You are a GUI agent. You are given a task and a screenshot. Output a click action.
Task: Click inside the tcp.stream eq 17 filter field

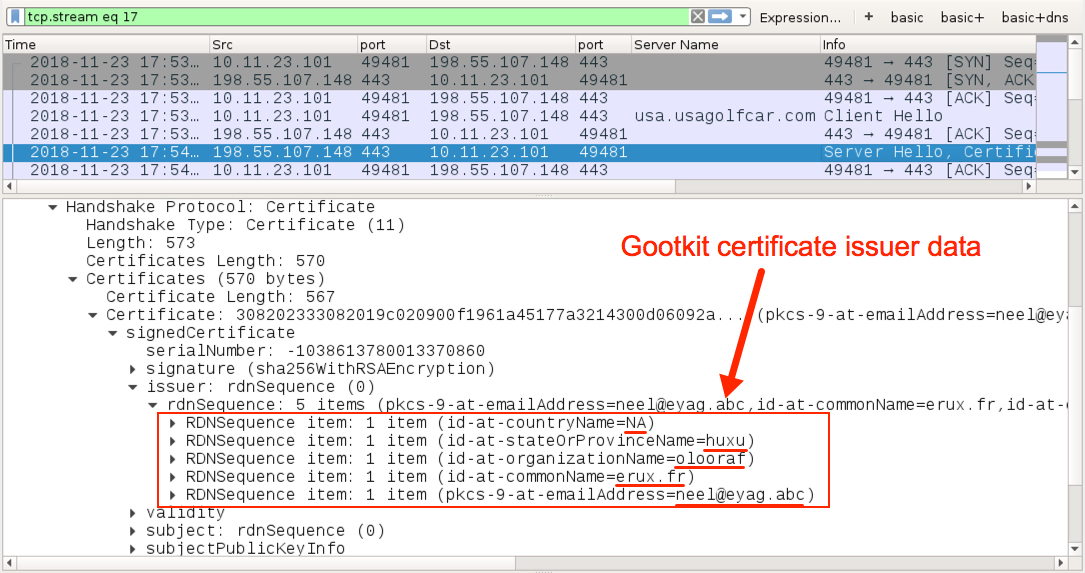coord(356,17)
